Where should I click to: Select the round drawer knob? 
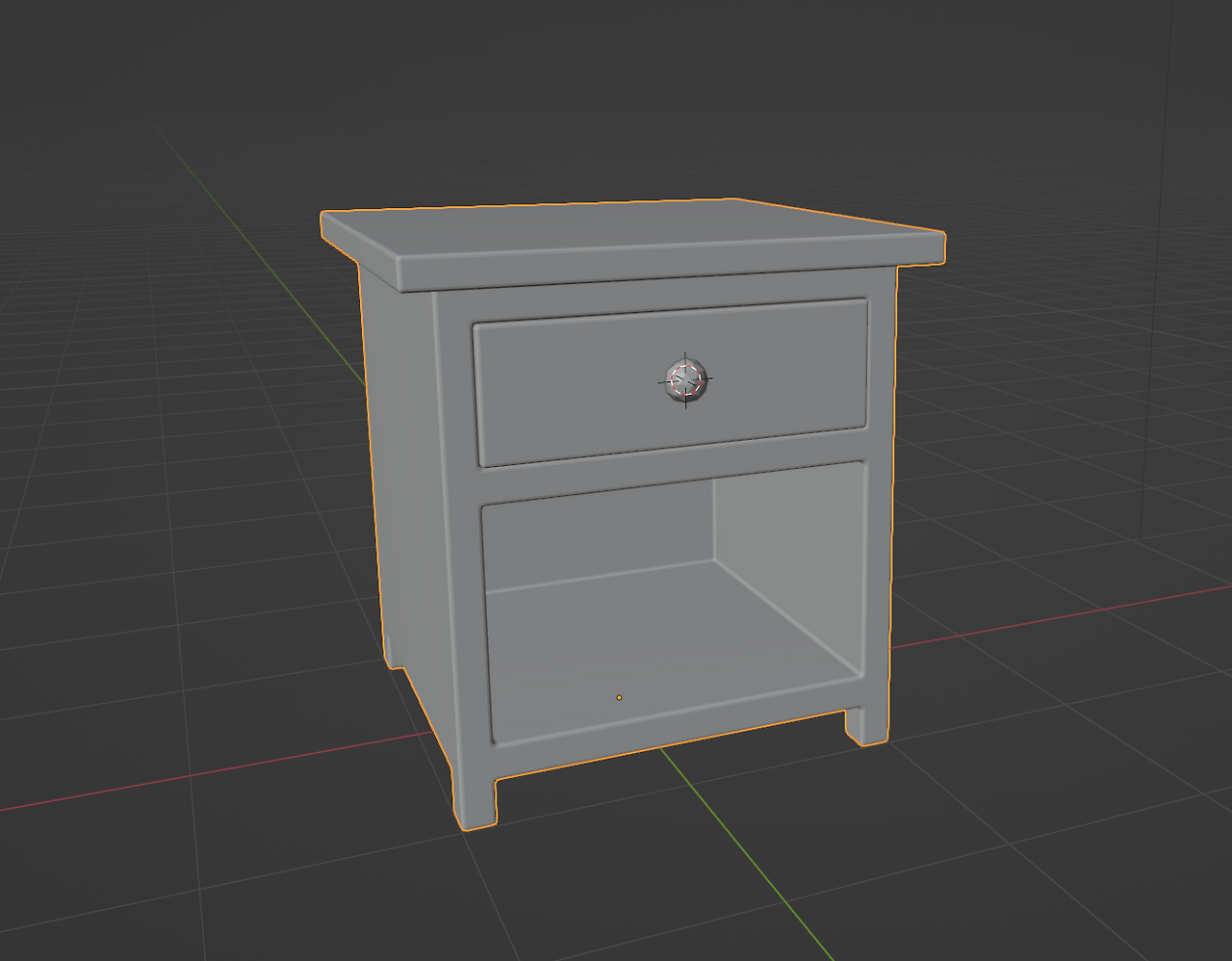pos(686,380)
